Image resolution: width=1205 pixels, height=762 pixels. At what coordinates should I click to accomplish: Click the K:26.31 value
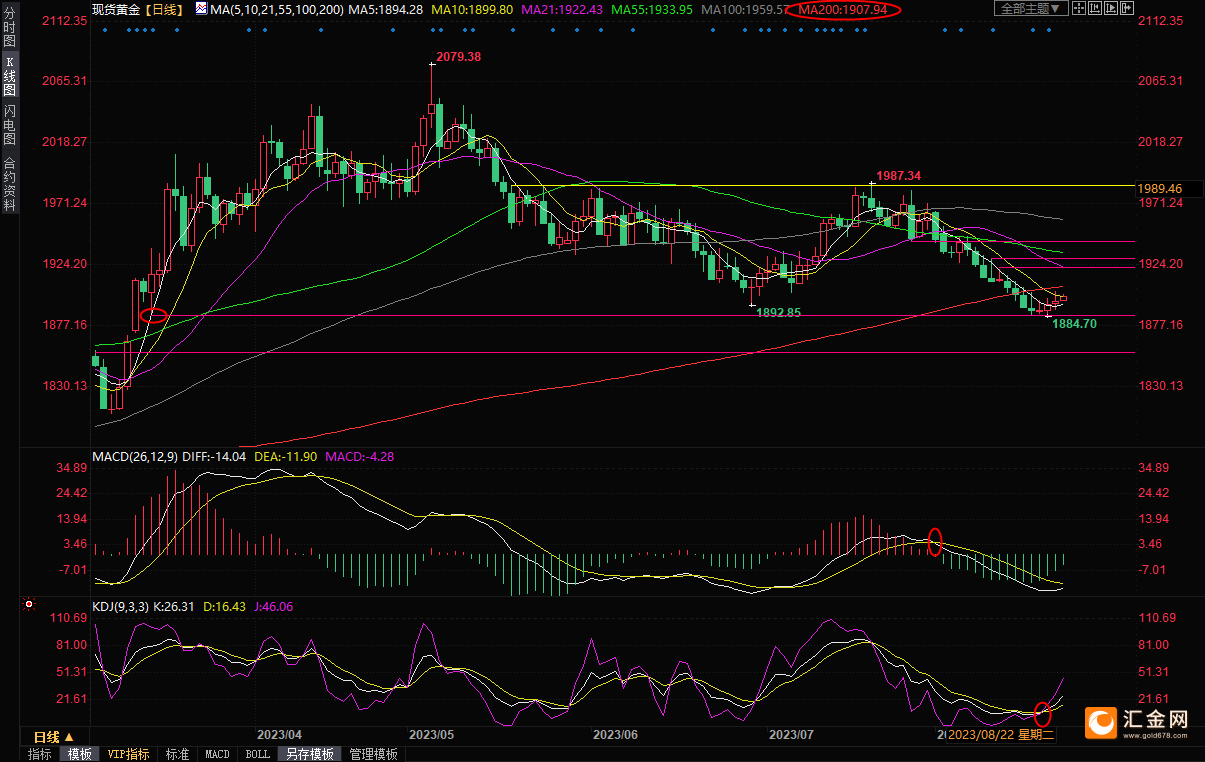(x=175, y=605)
